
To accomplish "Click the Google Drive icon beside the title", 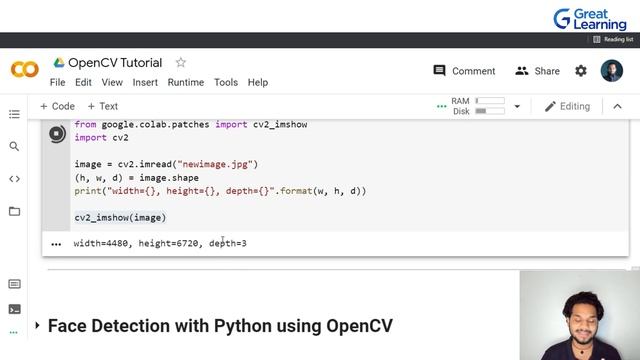I will 59,62.
